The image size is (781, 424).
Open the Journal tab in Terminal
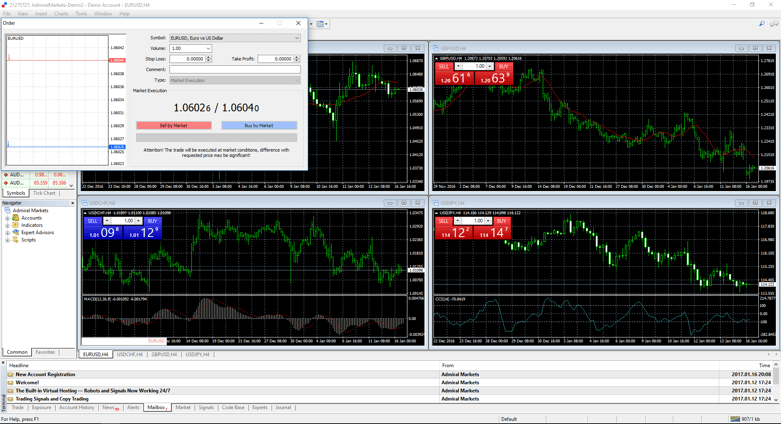tap(283, 408)
